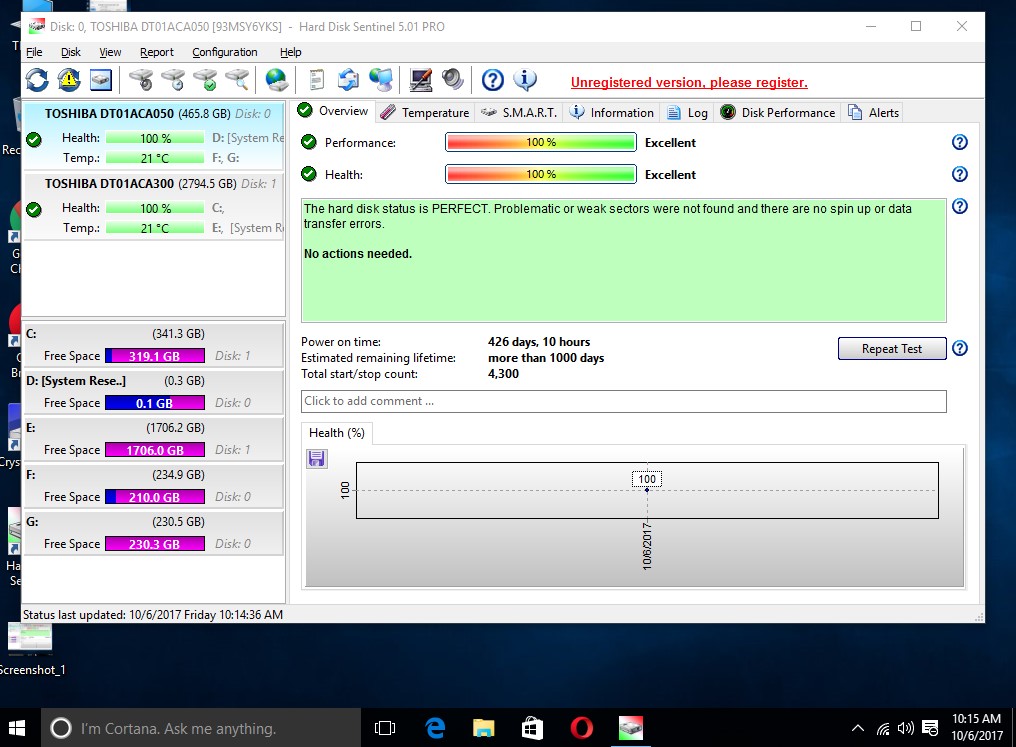
Task: Open the Disk Performance tab
Action: [778, 113]
